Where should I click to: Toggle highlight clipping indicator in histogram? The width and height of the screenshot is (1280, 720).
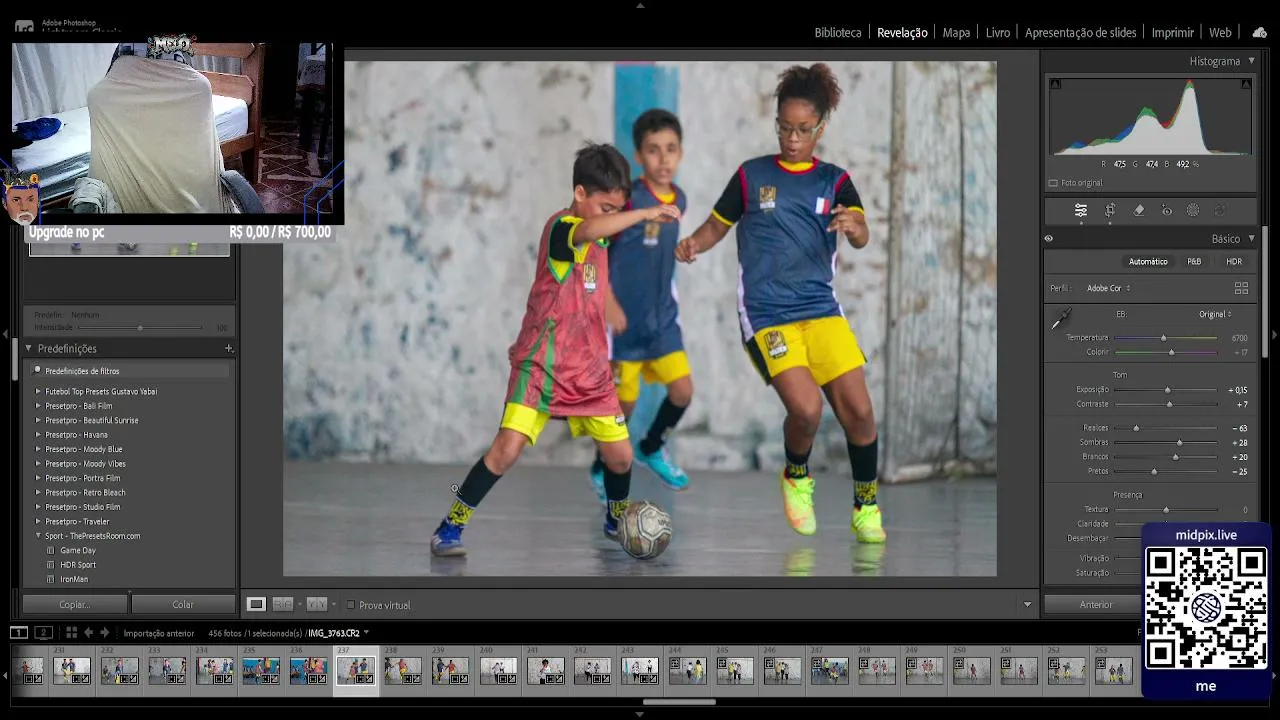[x=1245, y=84]
